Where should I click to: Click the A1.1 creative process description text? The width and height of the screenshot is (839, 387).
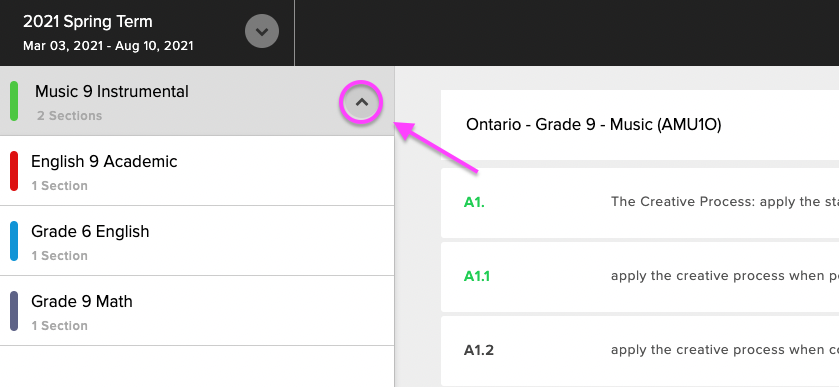coord(725,276)
